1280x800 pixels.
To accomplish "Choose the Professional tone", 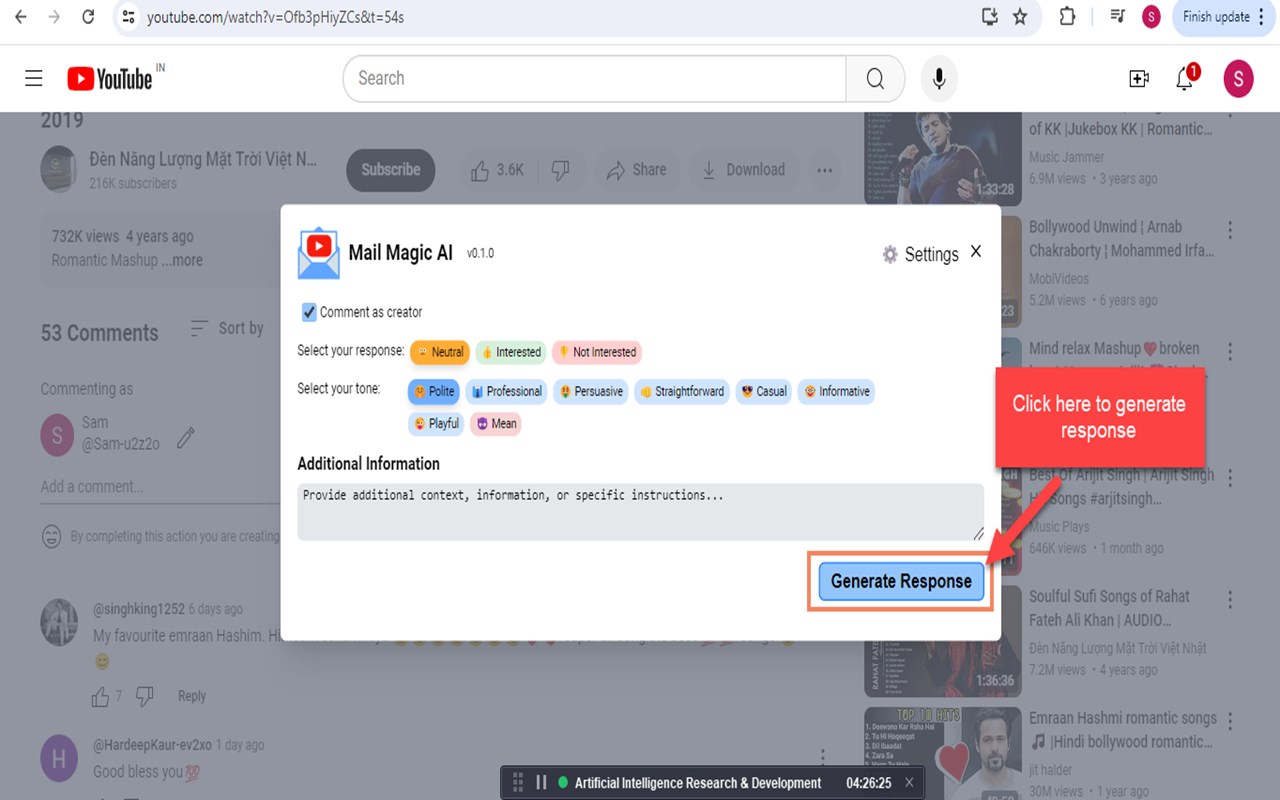I will 506,391.
